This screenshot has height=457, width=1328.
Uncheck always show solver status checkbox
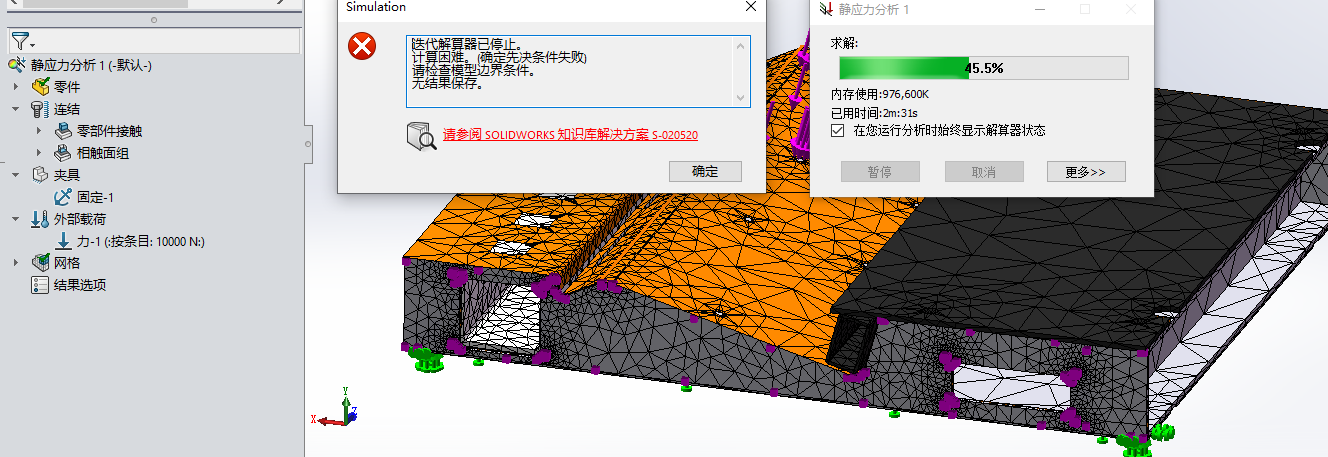click(x=838, y=130)
